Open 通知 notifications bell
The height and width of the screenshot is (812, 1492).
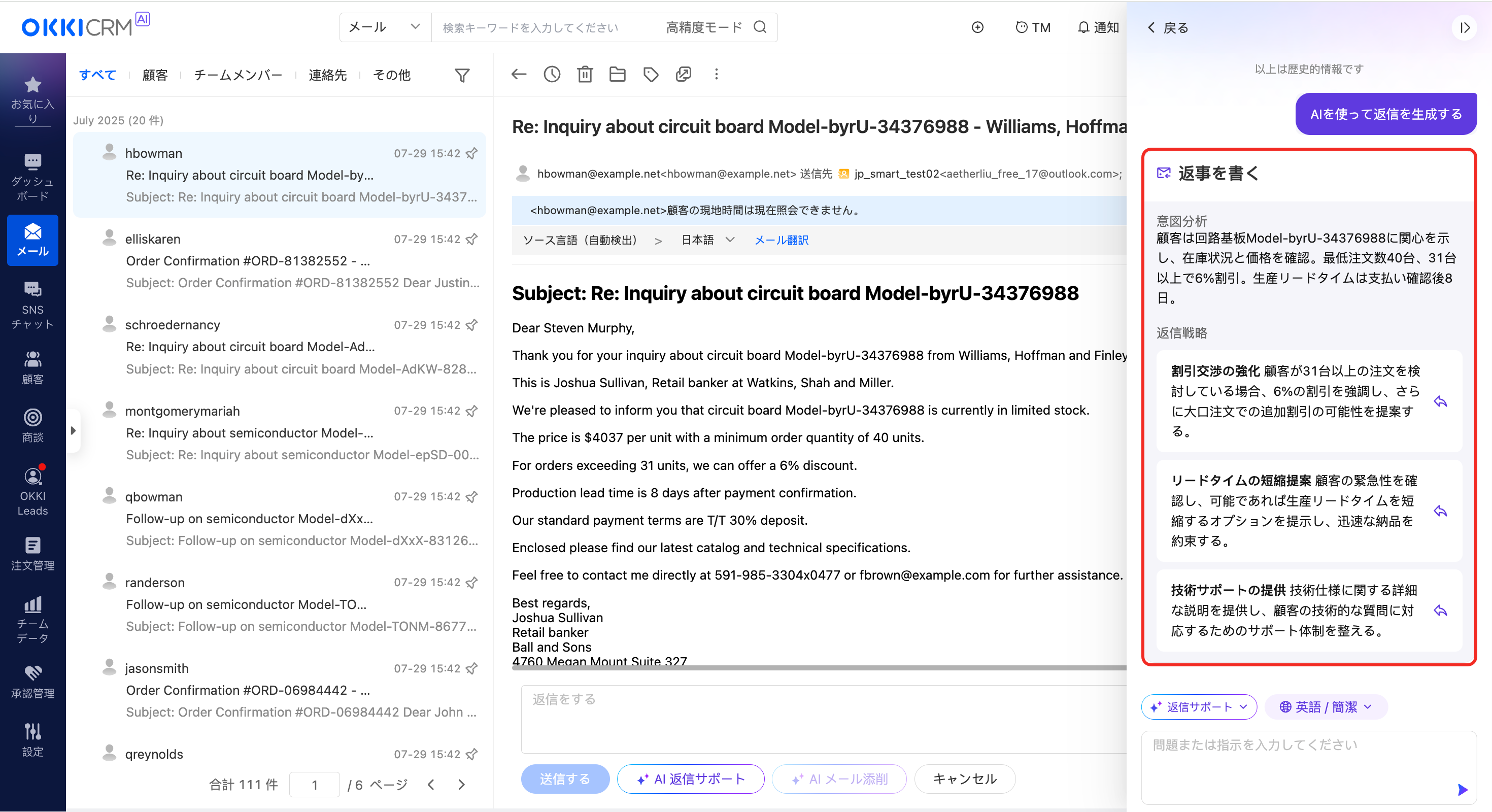(1098, 27)
